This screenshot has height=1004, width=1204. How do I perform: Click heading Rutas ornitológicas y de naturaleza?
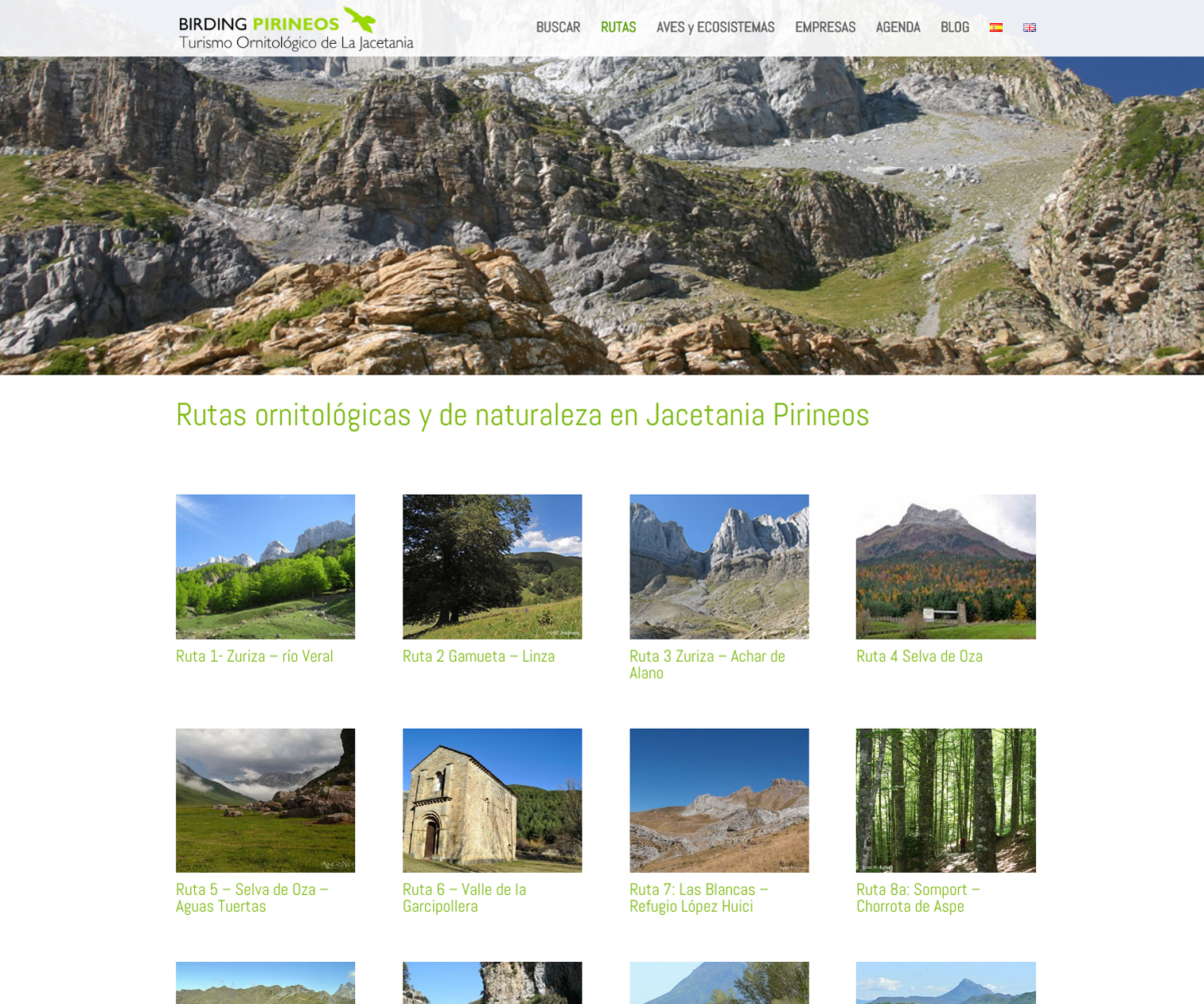pos(522,414)
